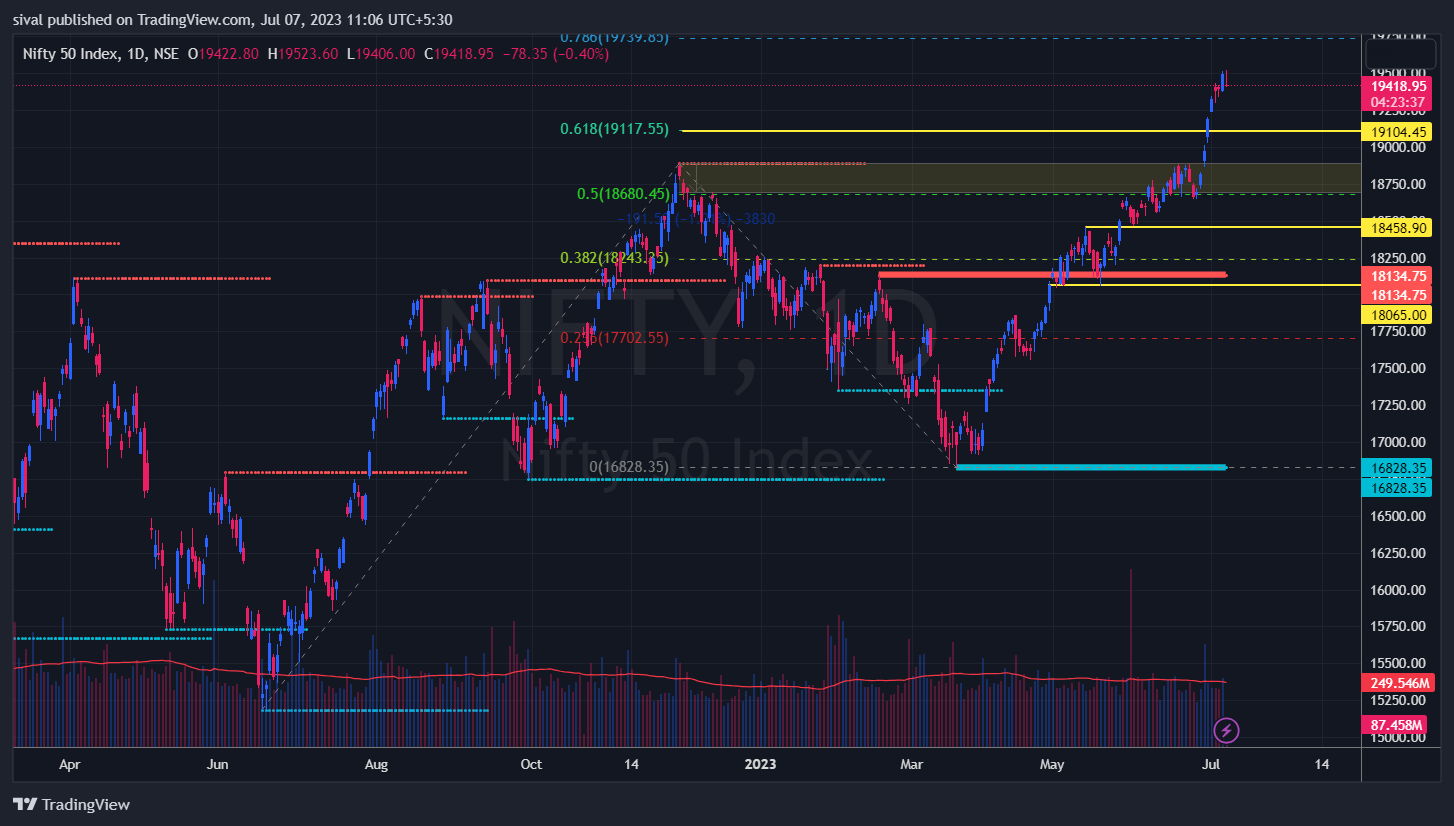
Task: Click the yellow 18065.00 price tag
Action: (x=1397, y=314)
